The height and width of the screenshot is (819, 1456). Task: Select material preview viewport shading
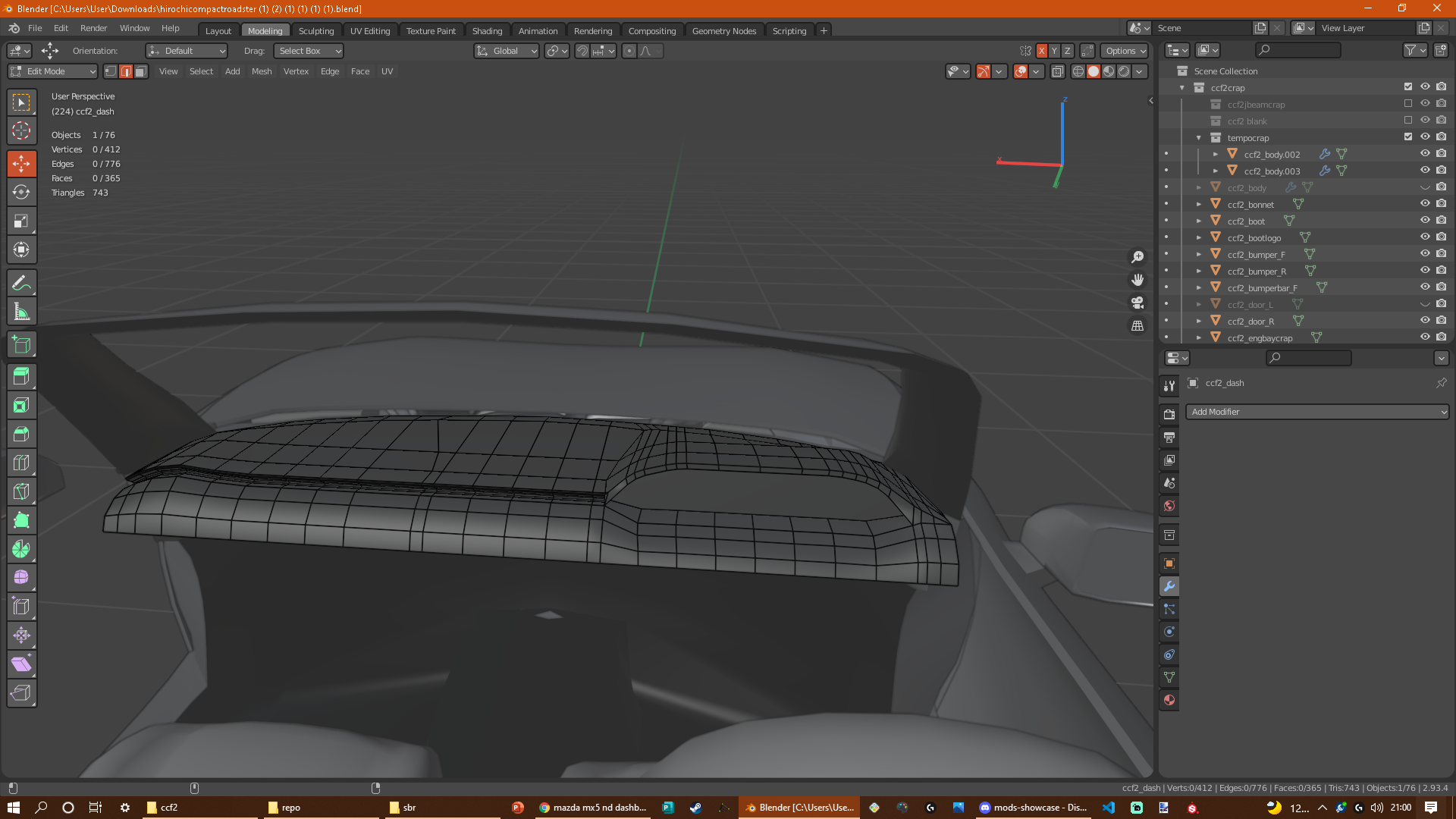coord(1109,71)
